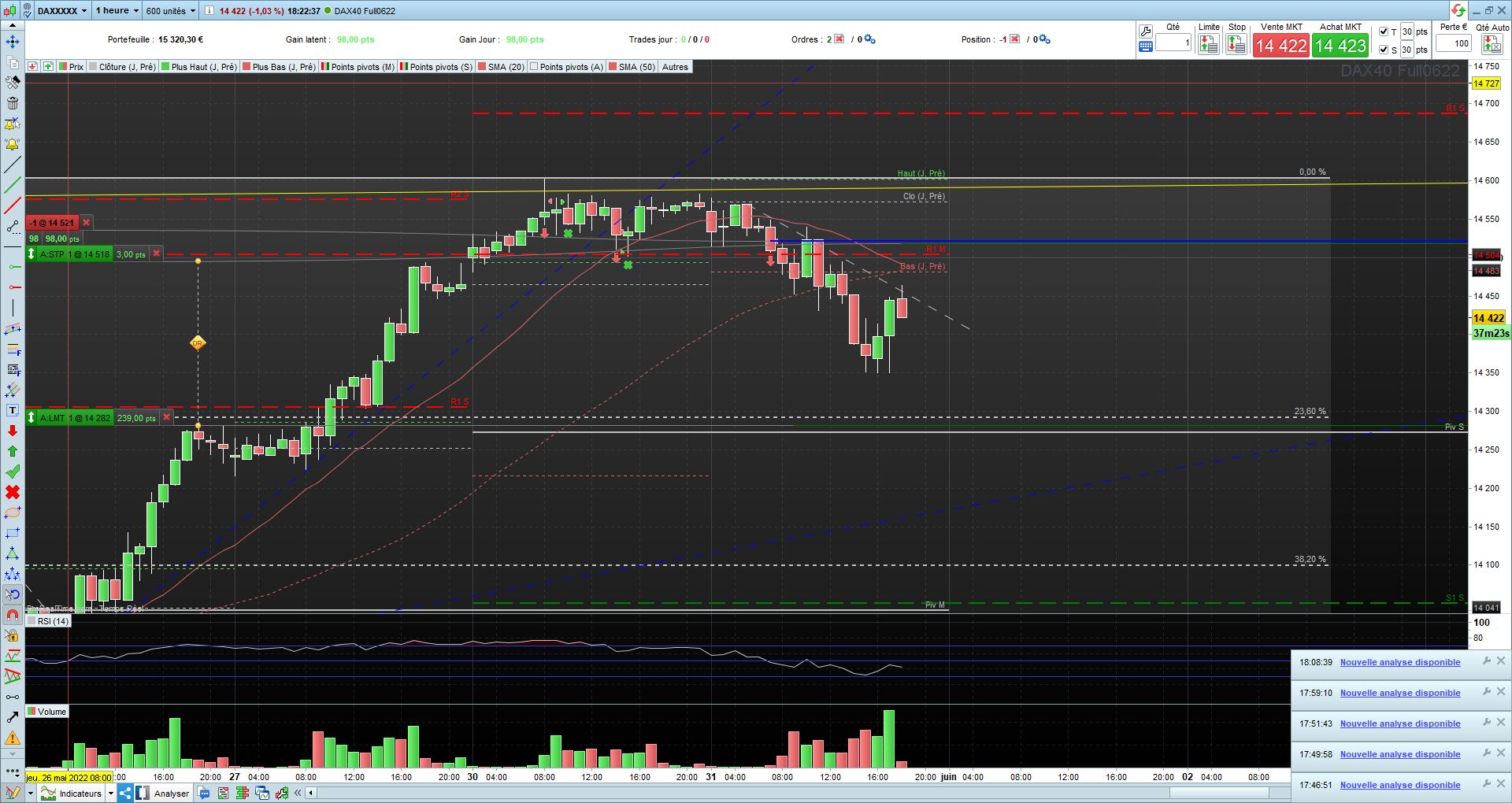The width and height of the screenshot is (1512, 803).
Task: Click the blue share icon
Action: point(125,793)
